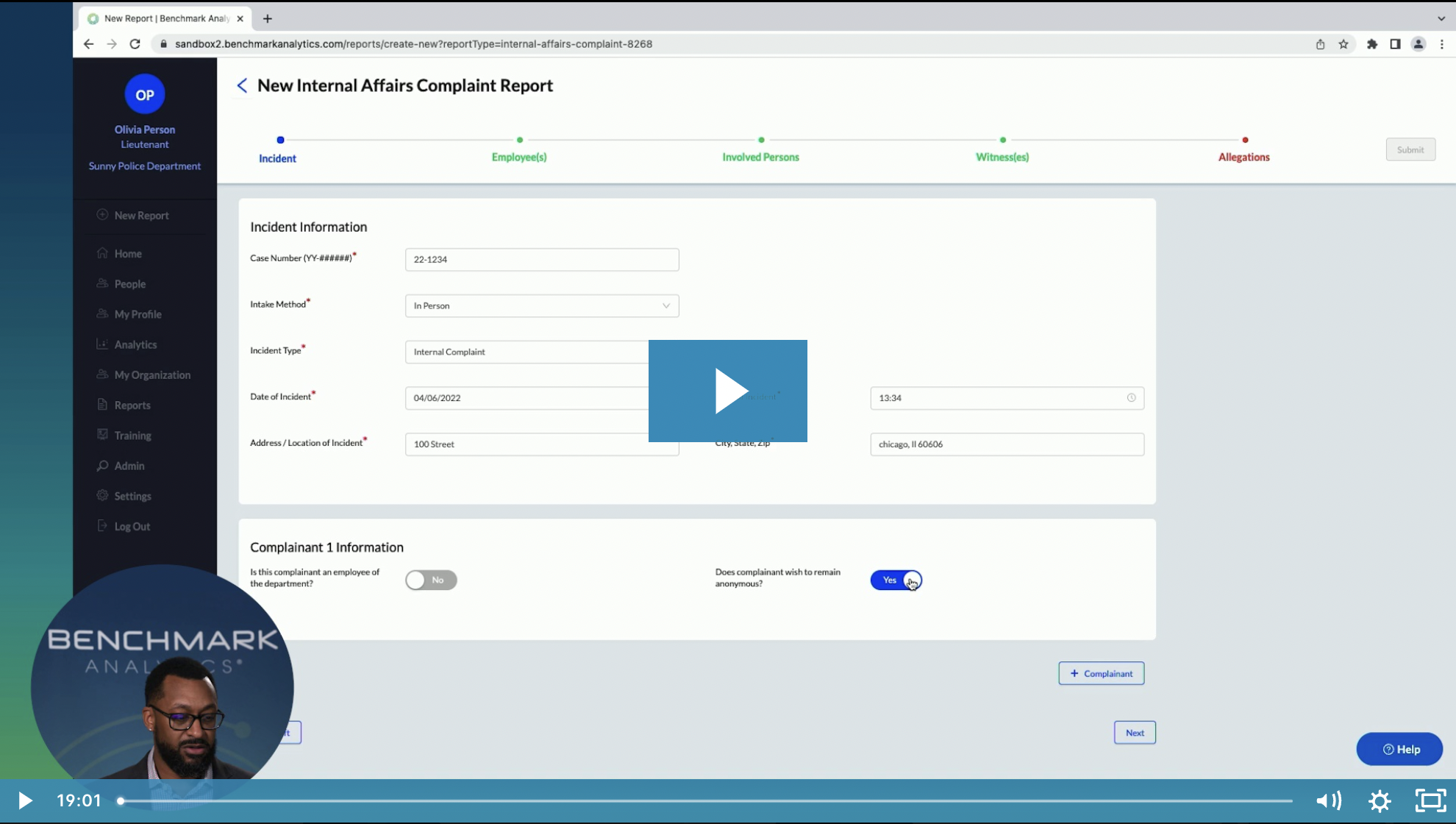Click the Help button icon
Screen dimensions: 1456x824
click(1388, 749)
